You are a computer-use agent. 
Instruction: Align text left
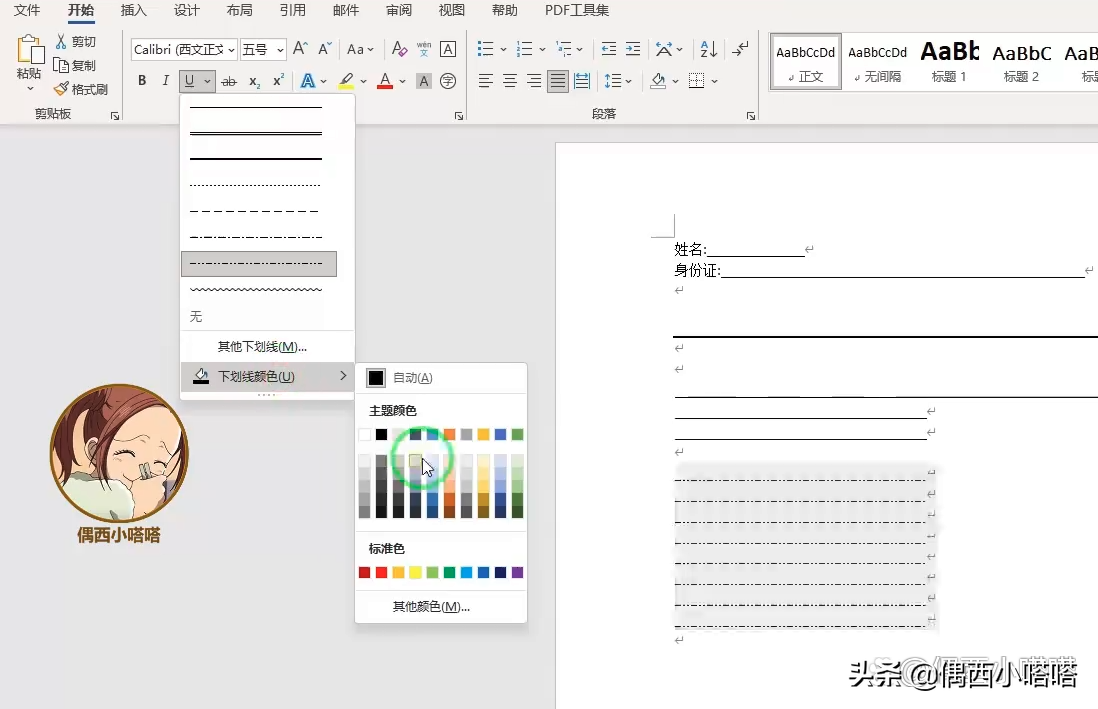[x=486, y=81]
